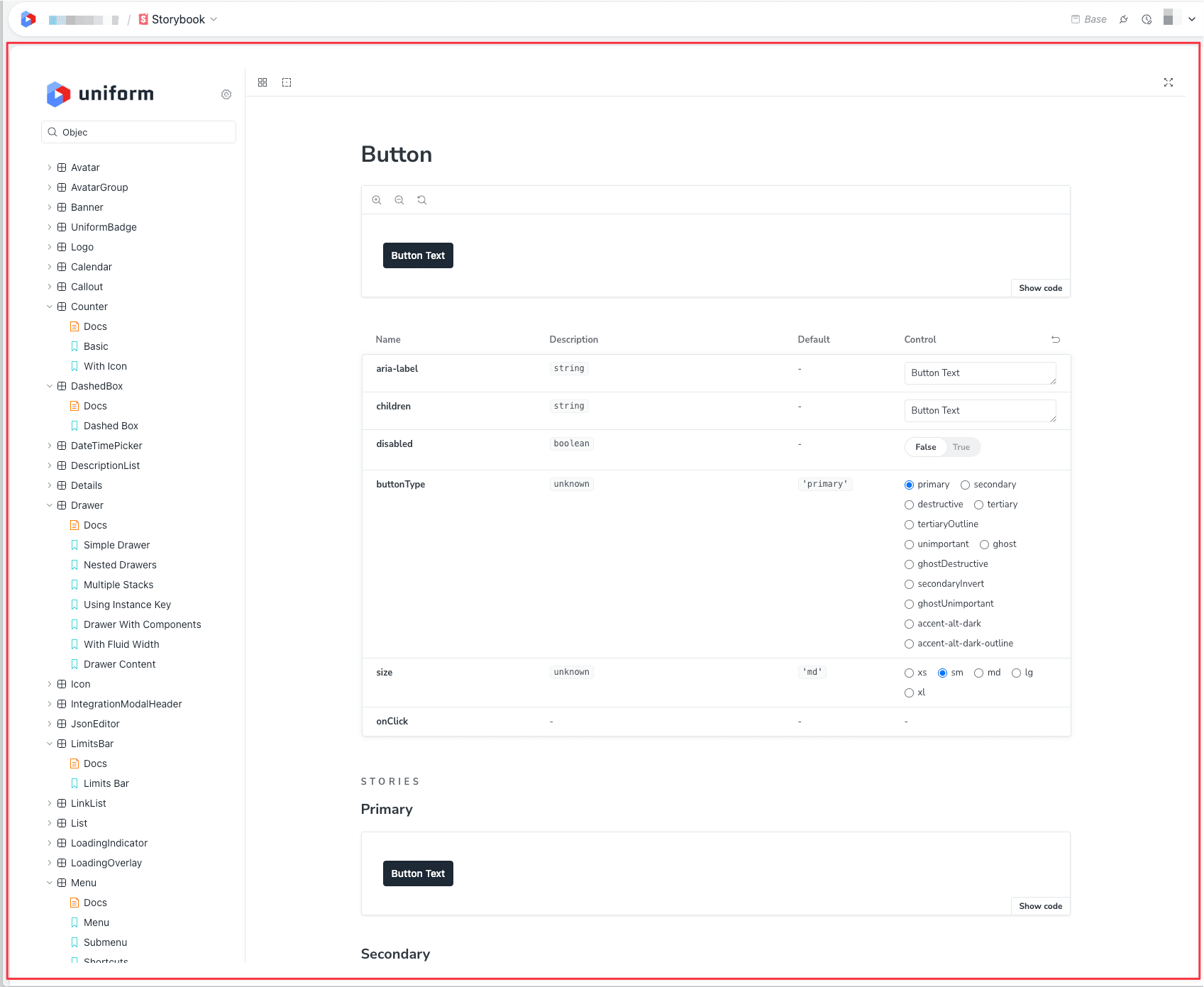The image size is (1204, 987).
Task: Select the ghost buttonType radio
Action: [984, 544]
